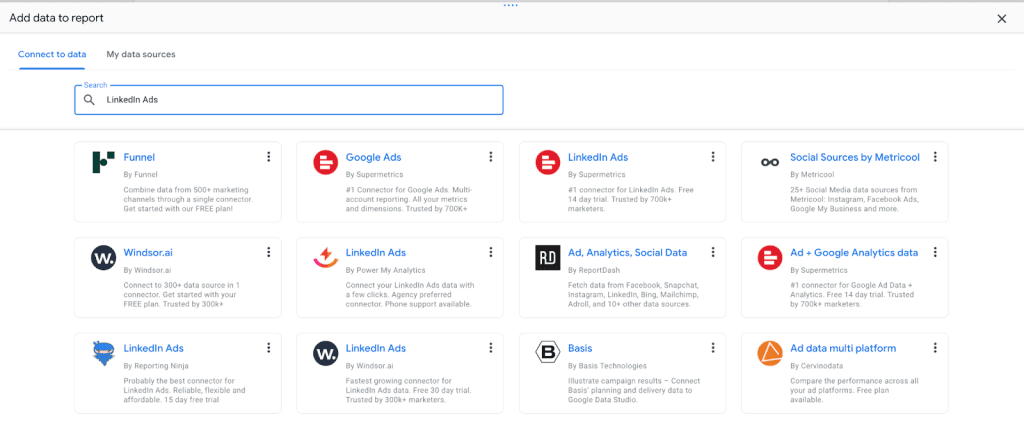Click the Cervinodata orange triangle logo

coord(770,353)
